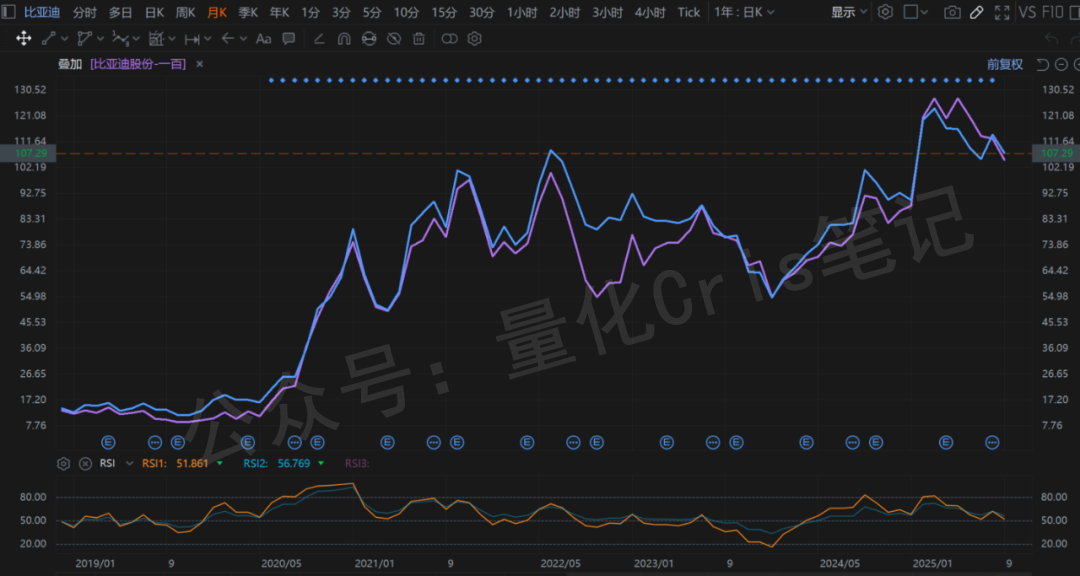Select the move/crosshair cursor tool
This screenshot has width=1080, height=576.
point(23,39)
